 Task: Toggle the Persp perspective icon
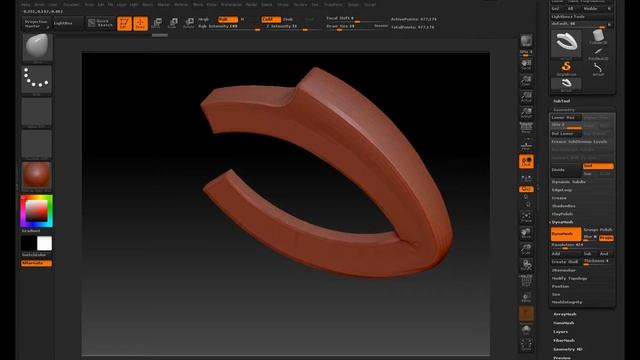526,129
